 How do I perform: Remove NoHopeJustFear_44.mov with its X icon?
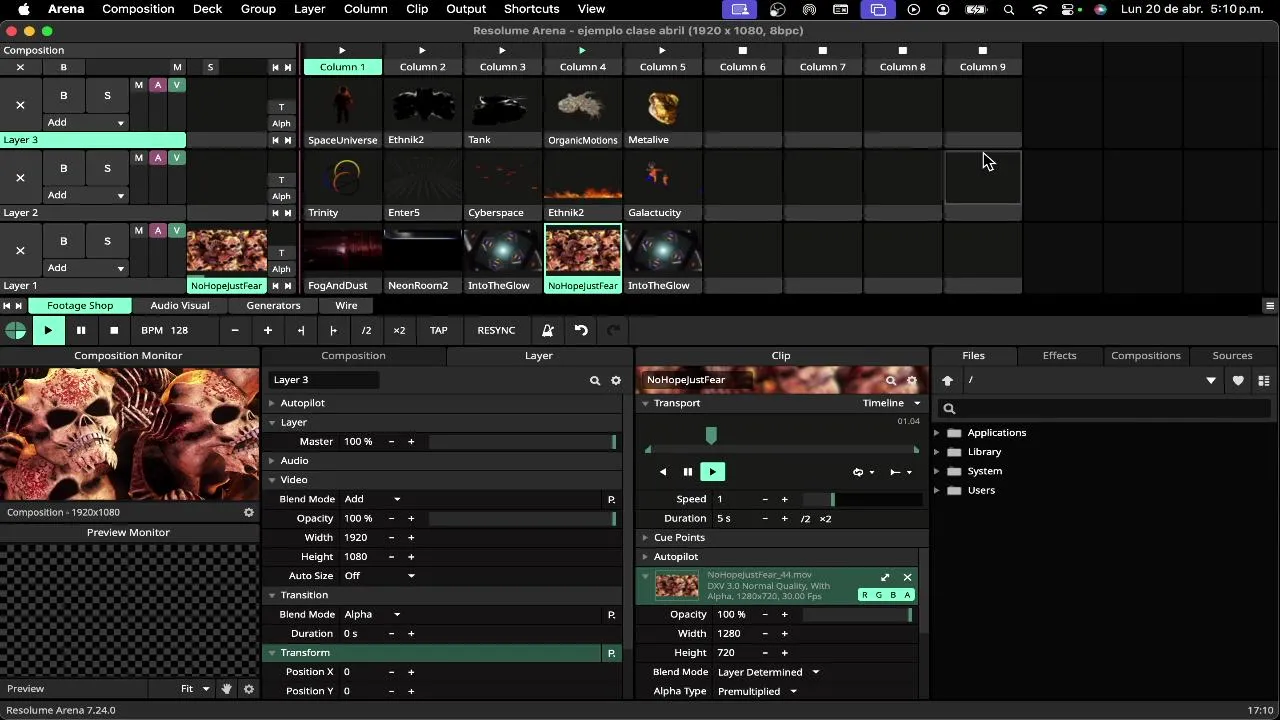[x=908, y=578]
